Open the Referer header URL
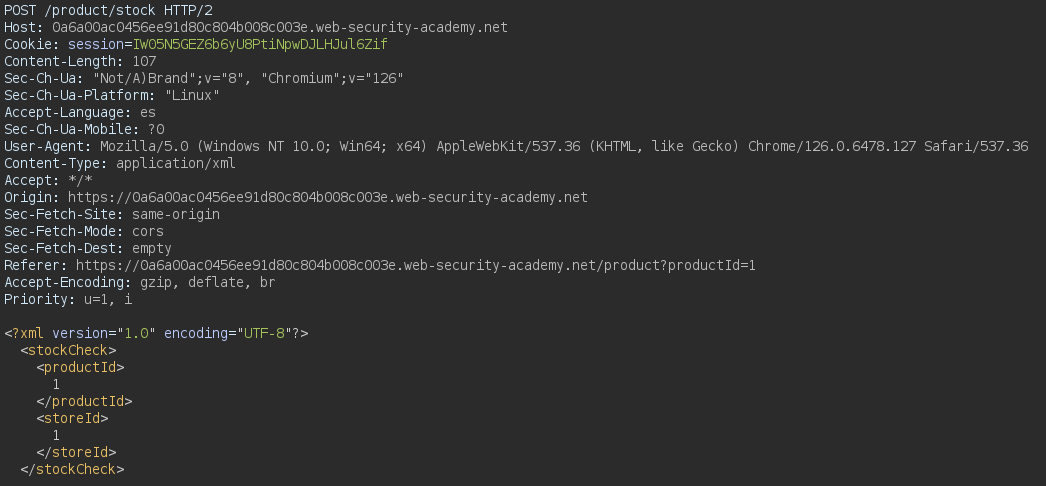1046x486 pixels. tap(416, 265)
